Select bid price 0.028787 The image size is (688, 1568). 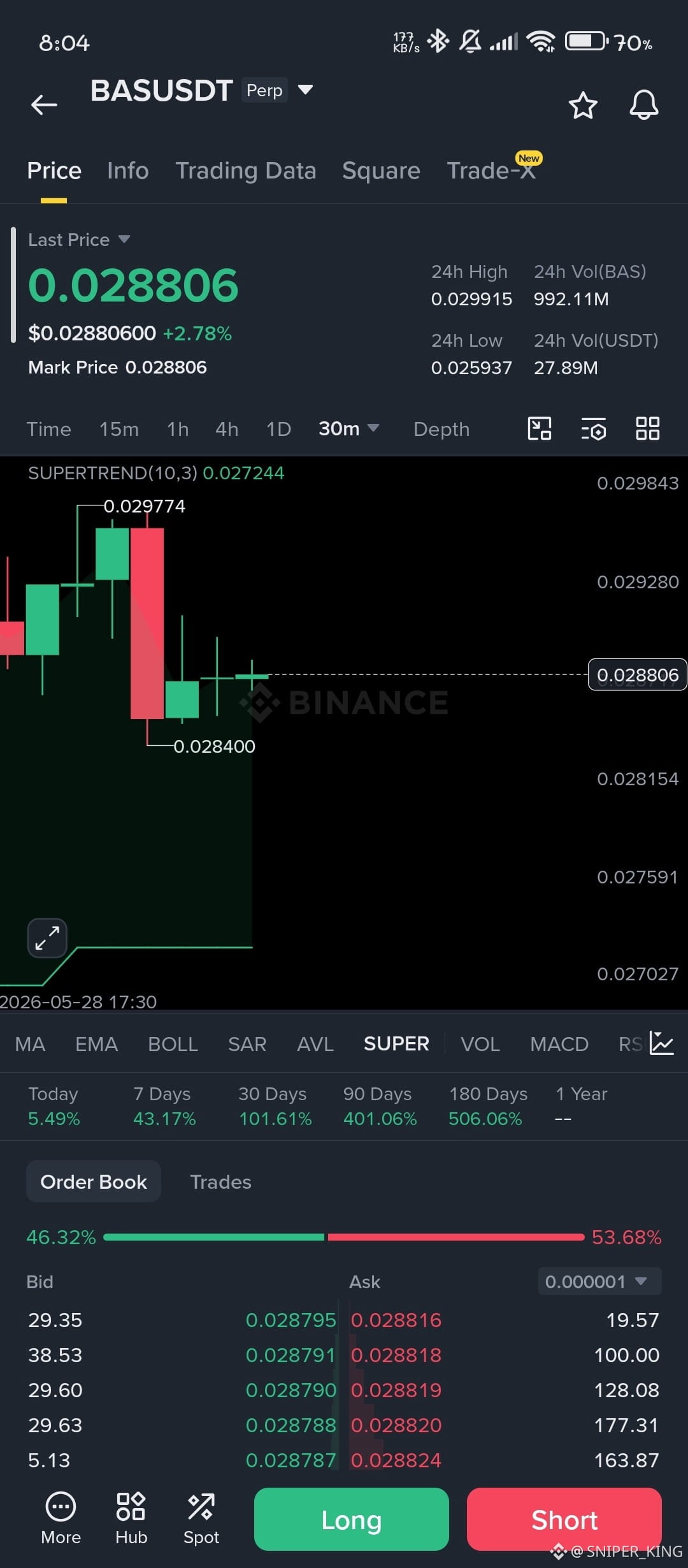coord(290,1460)
